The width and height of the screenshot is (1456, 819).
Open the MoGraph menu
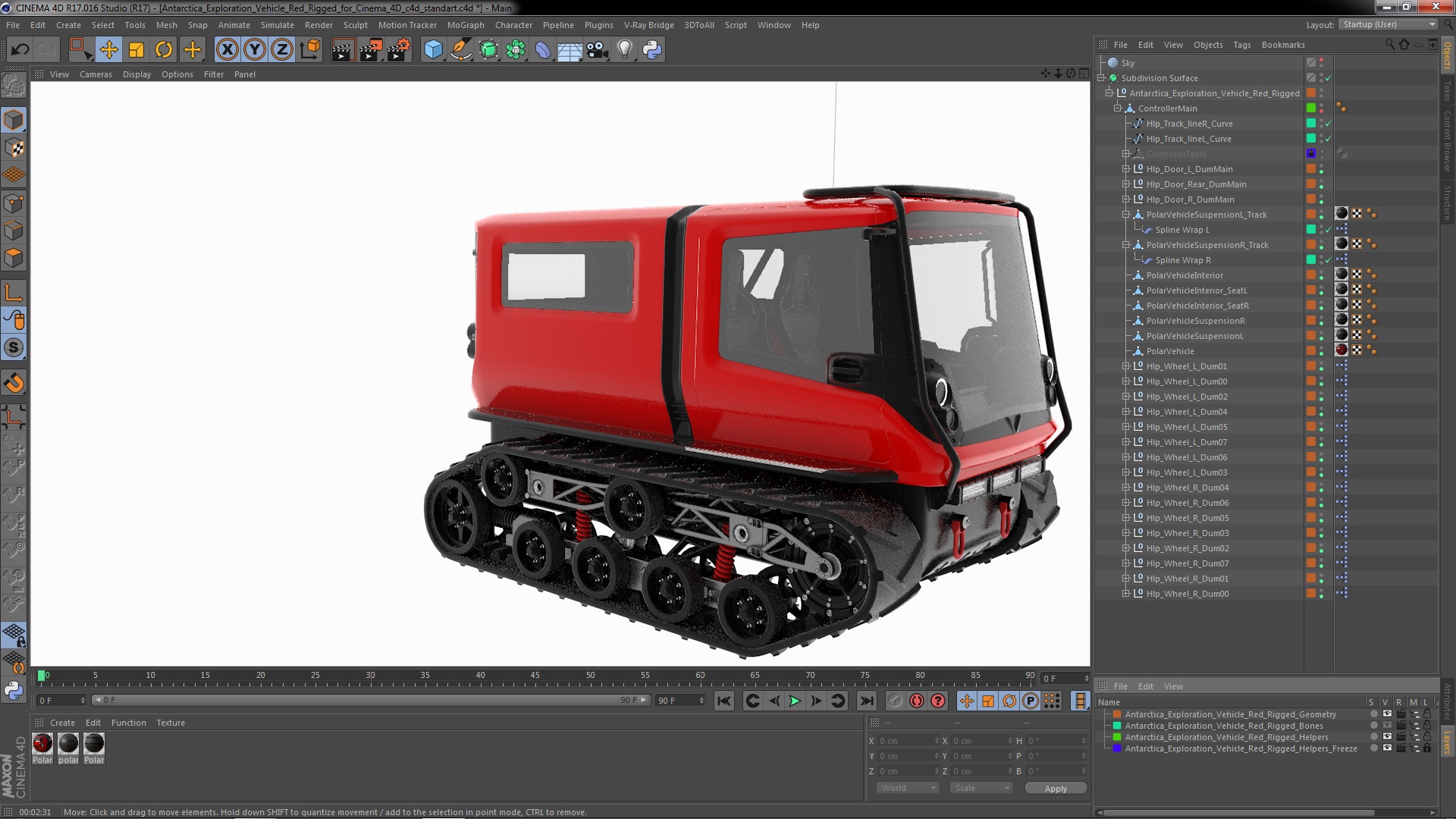pos(465,25)
